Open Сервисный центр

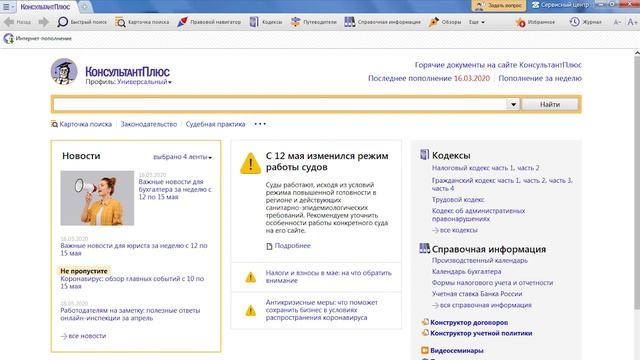[560, 5]
